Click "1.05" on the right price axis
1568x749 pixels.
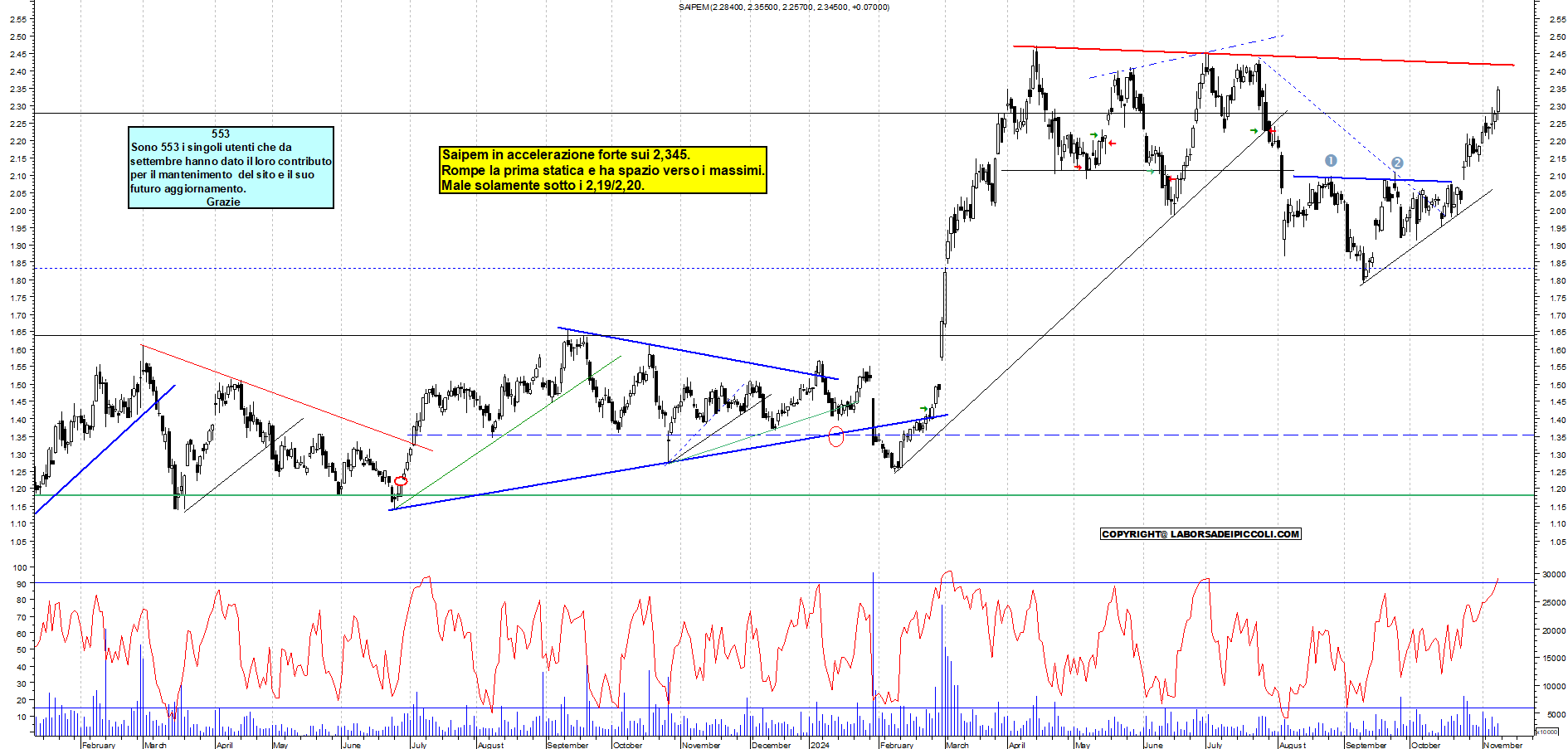tap(1557, 542)
